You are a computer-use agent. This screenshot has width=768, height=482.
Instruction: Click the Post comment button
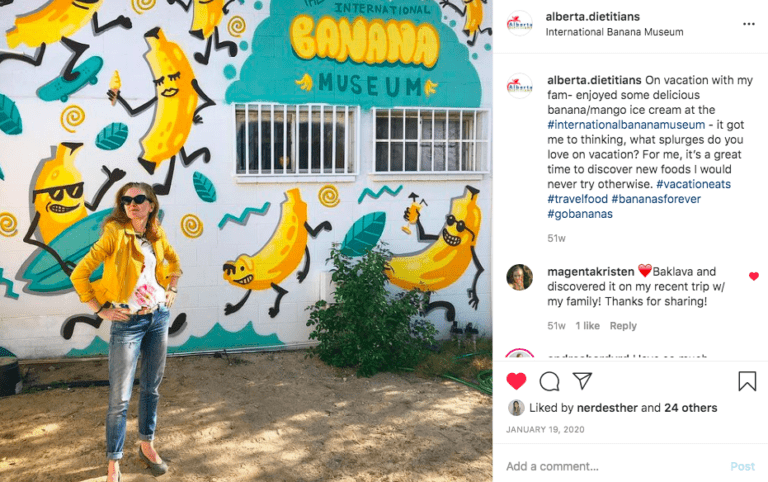pos(743,466)
